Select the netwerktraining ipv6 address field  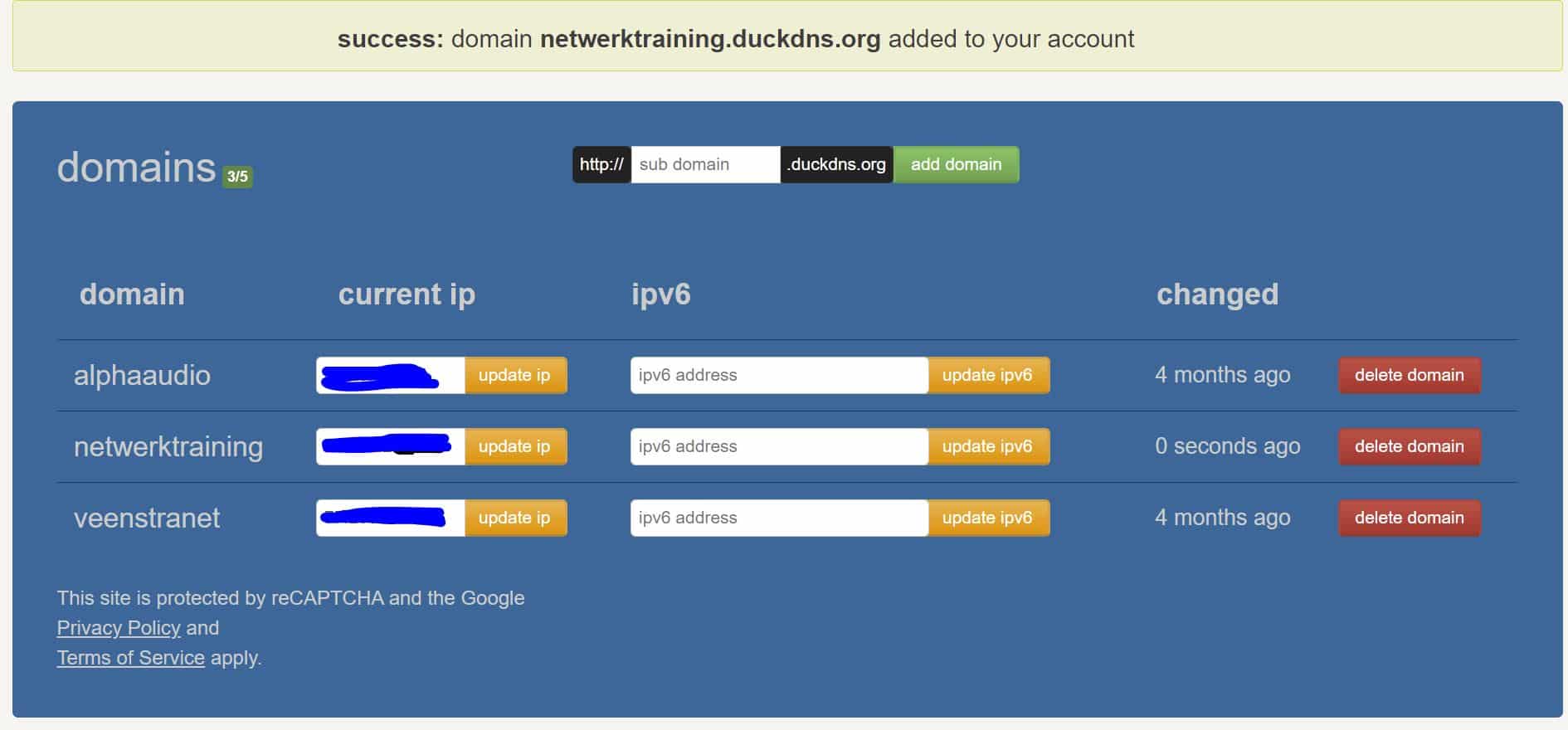[778, 446]
